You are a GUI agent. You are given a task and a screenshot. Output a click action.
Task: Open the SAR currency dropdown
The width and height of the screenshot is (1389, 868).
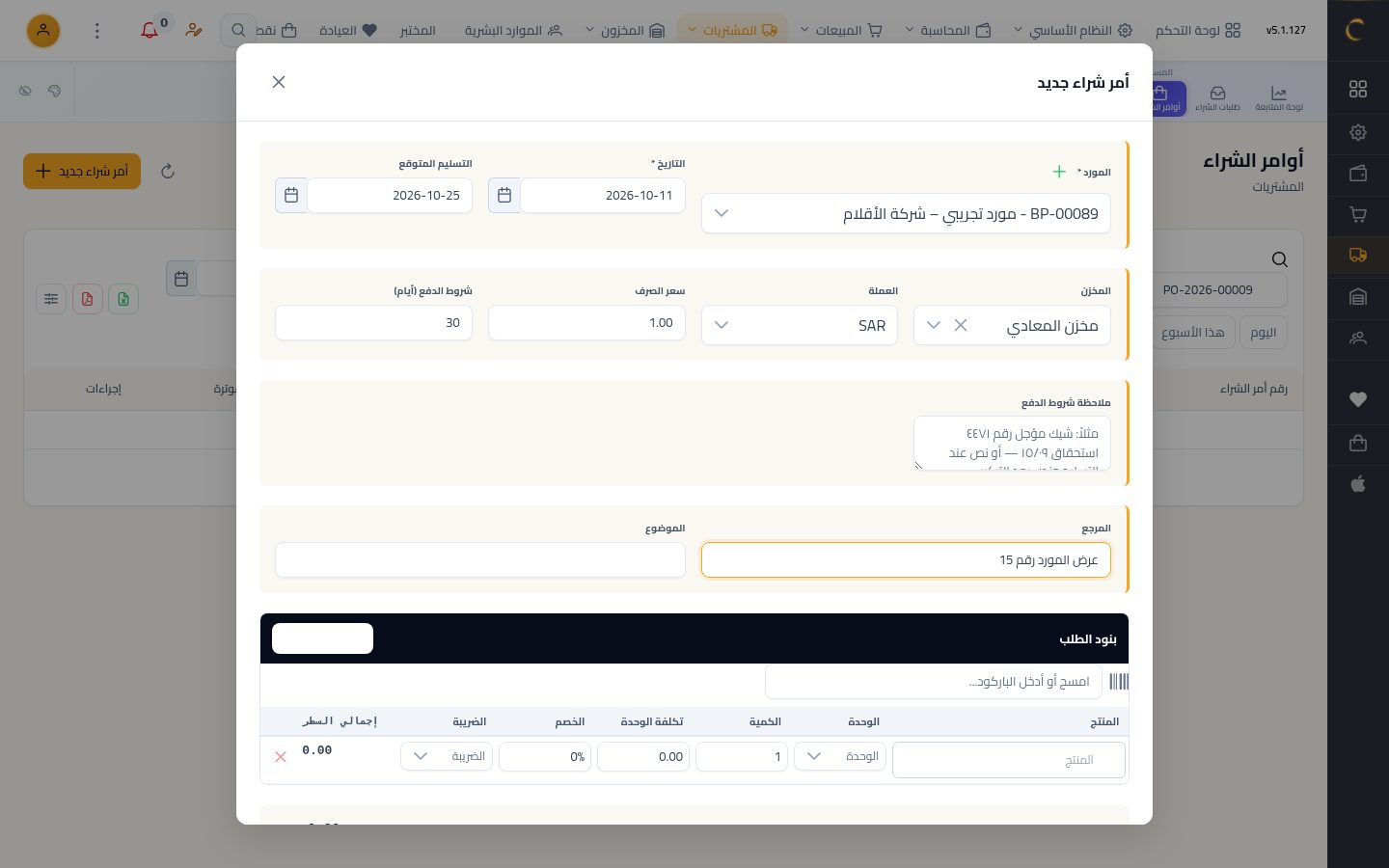[800, 325]
